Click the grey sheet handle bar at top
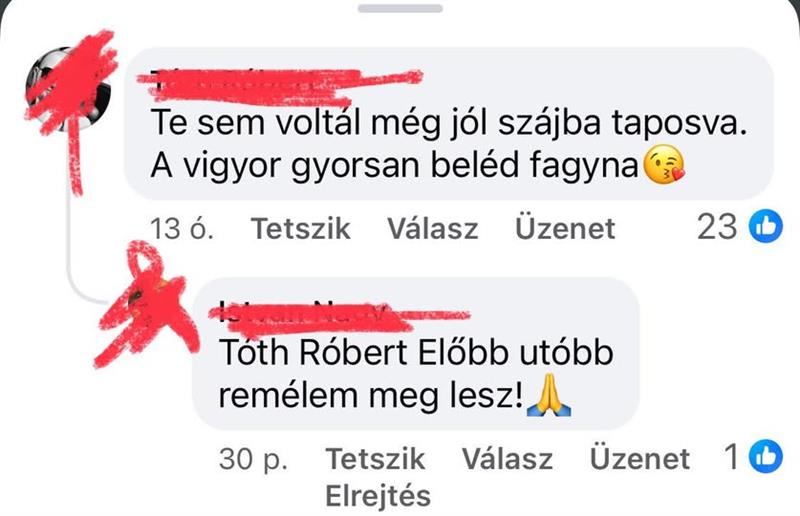This screenshot has height=516, width=800. 401,8
